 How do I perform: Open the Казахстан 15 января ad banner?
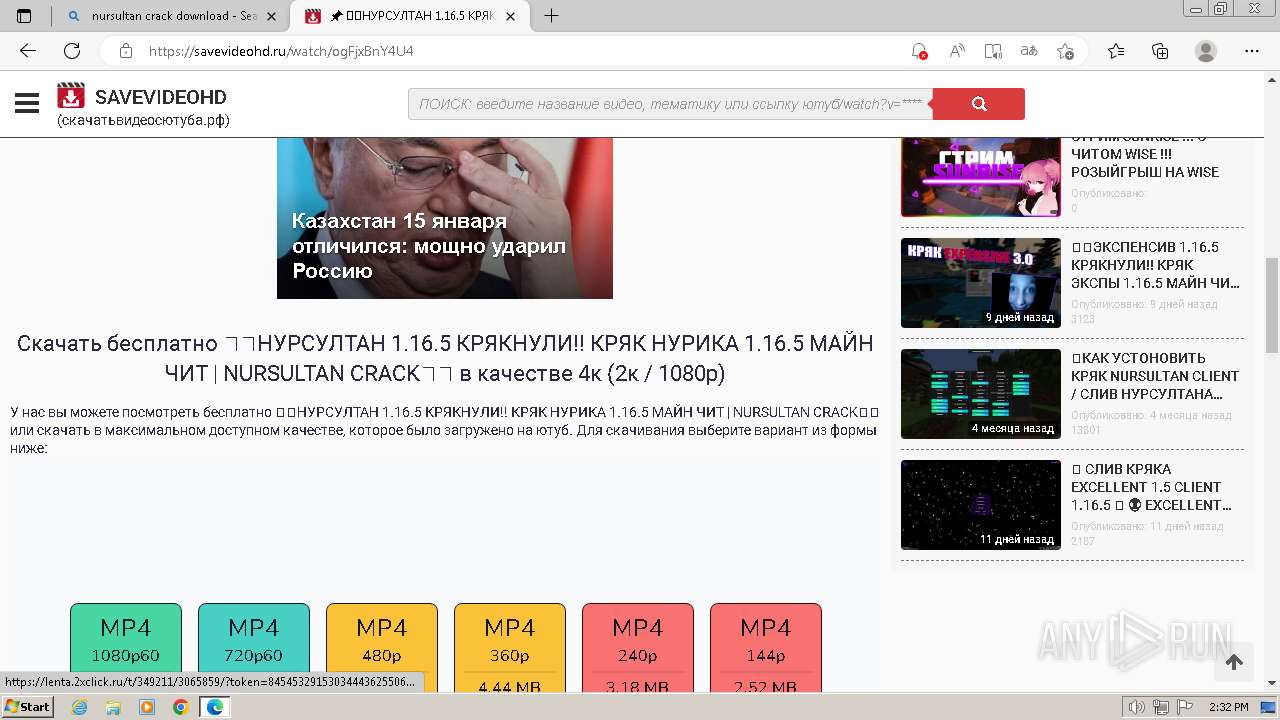click(x=444, y=218)
